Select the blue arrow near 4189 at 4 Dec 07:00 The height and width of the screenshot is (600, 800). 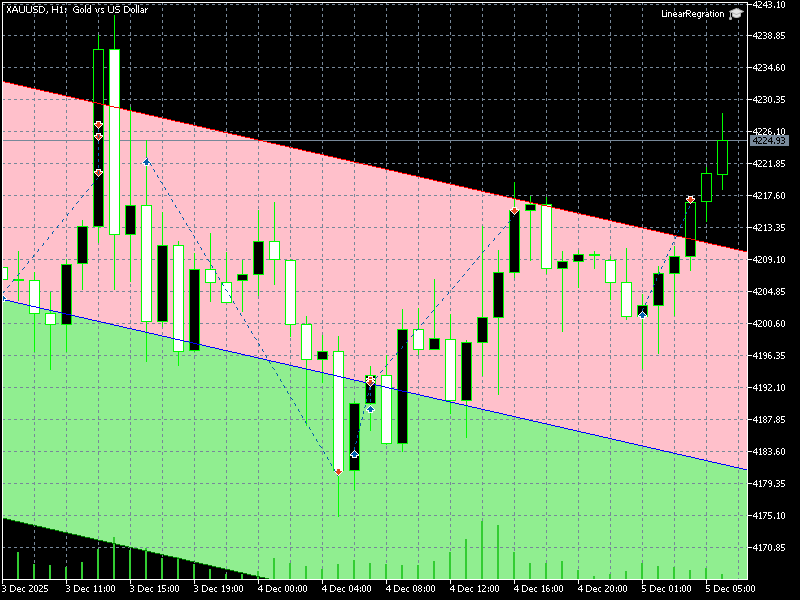(370, 409)
